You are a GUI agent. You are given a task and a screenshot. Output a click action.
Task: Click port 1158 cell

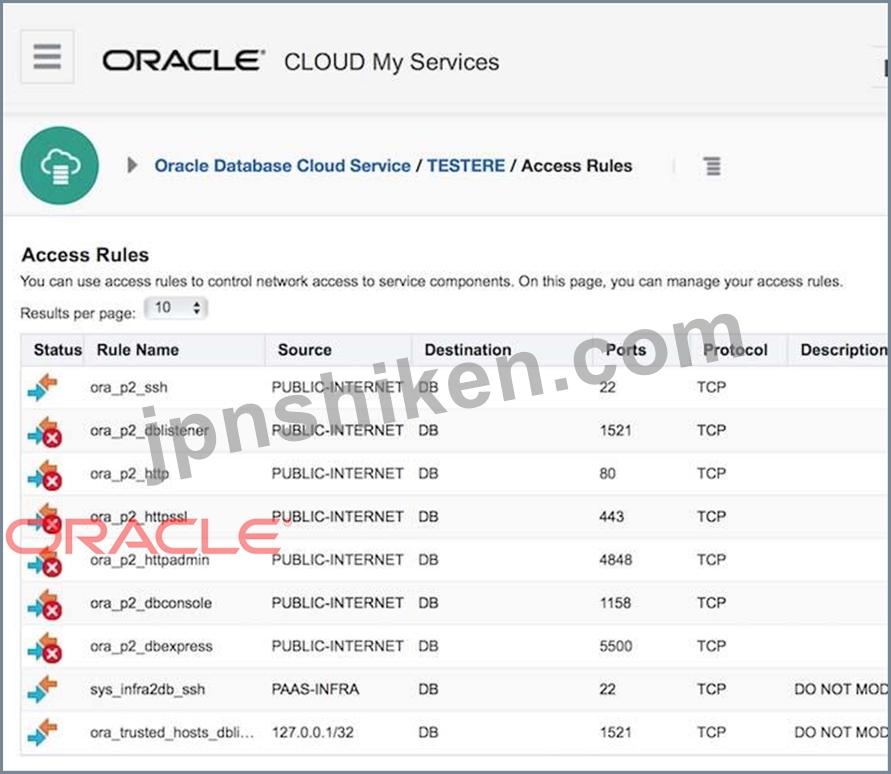615,603
